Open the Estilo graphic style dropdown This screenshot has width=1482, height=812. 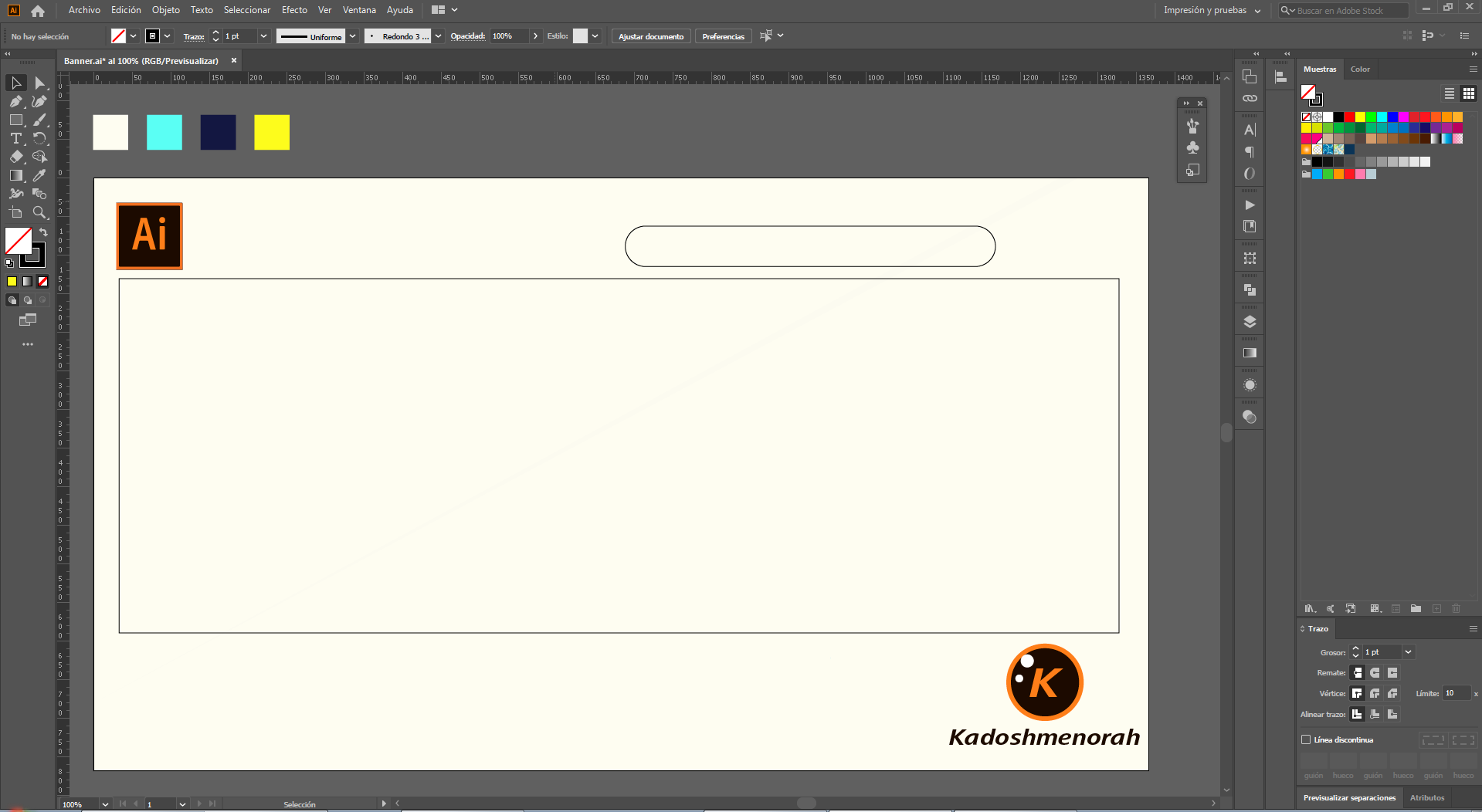click(595, 36)
